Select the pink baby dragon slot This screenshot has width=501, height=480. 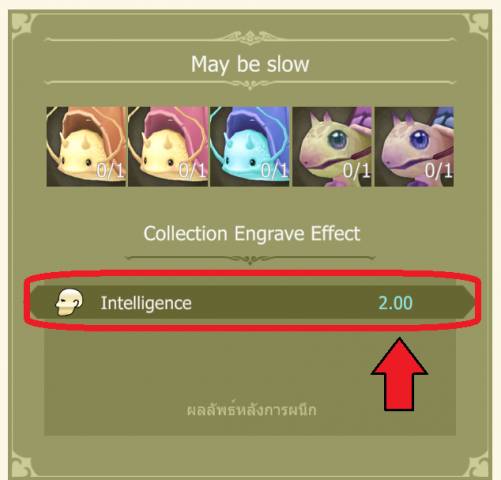[414, 147]
